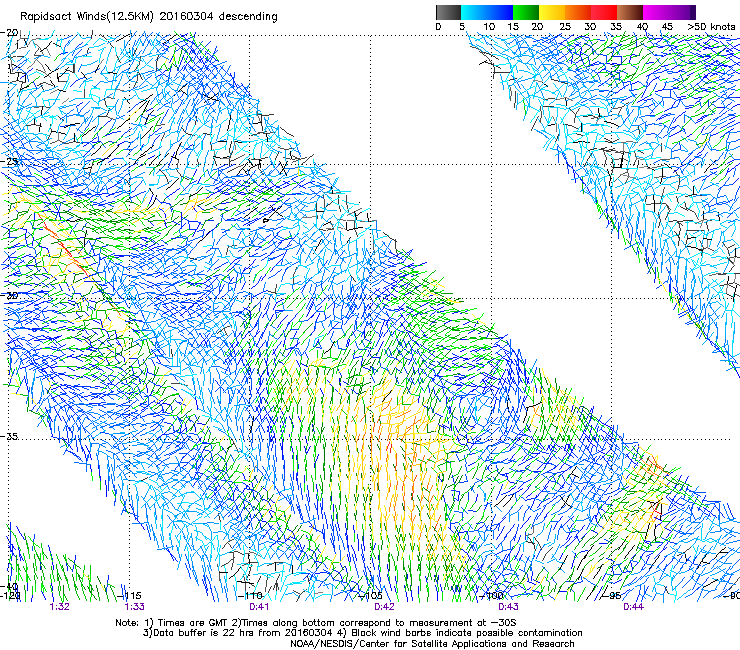Click the -110 longitude label

tap(251, 596)
